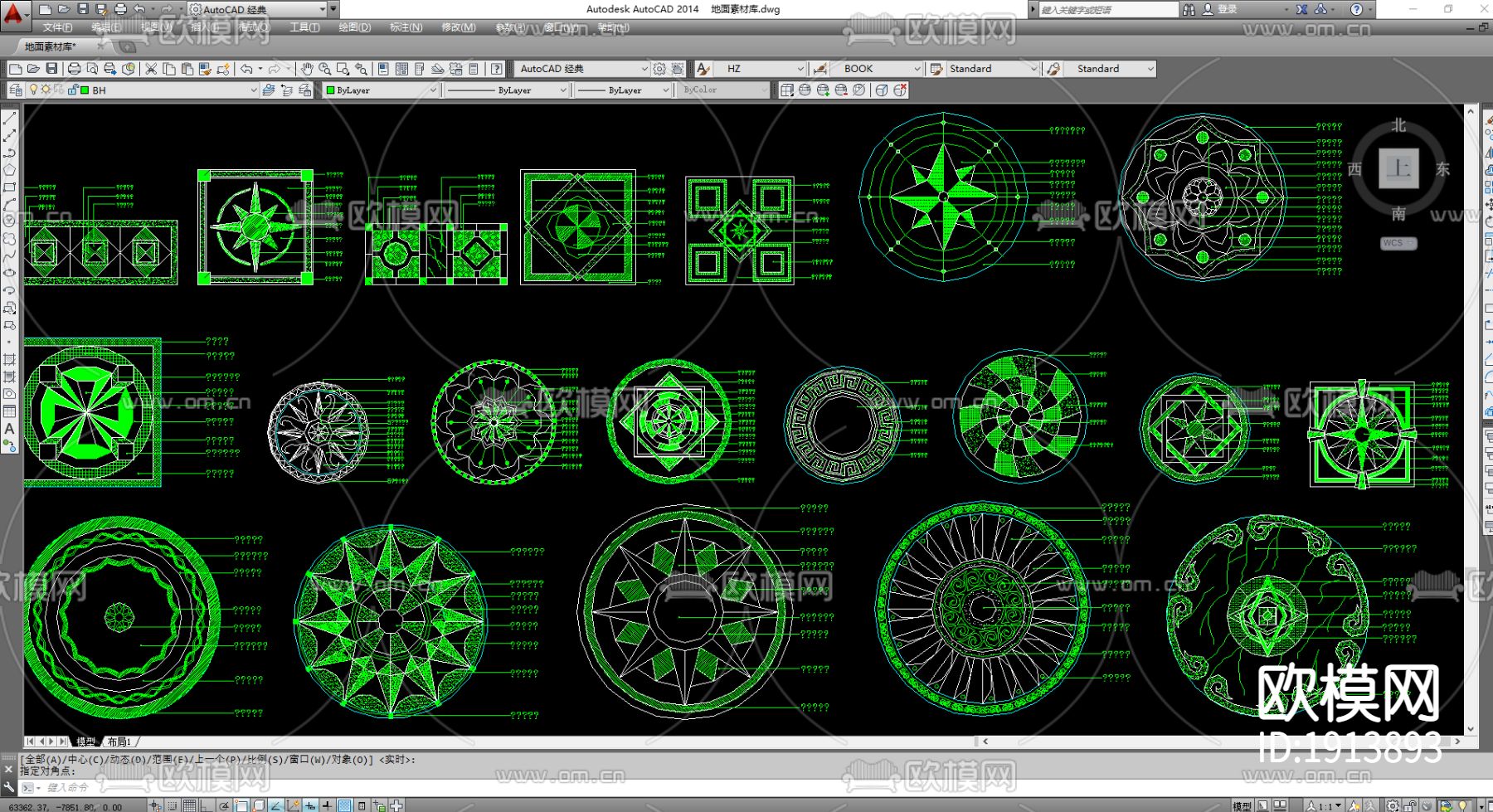Open the BOOK dimension style dropdown
This screenshot has height=812, width=1493.
coord(917,69)
